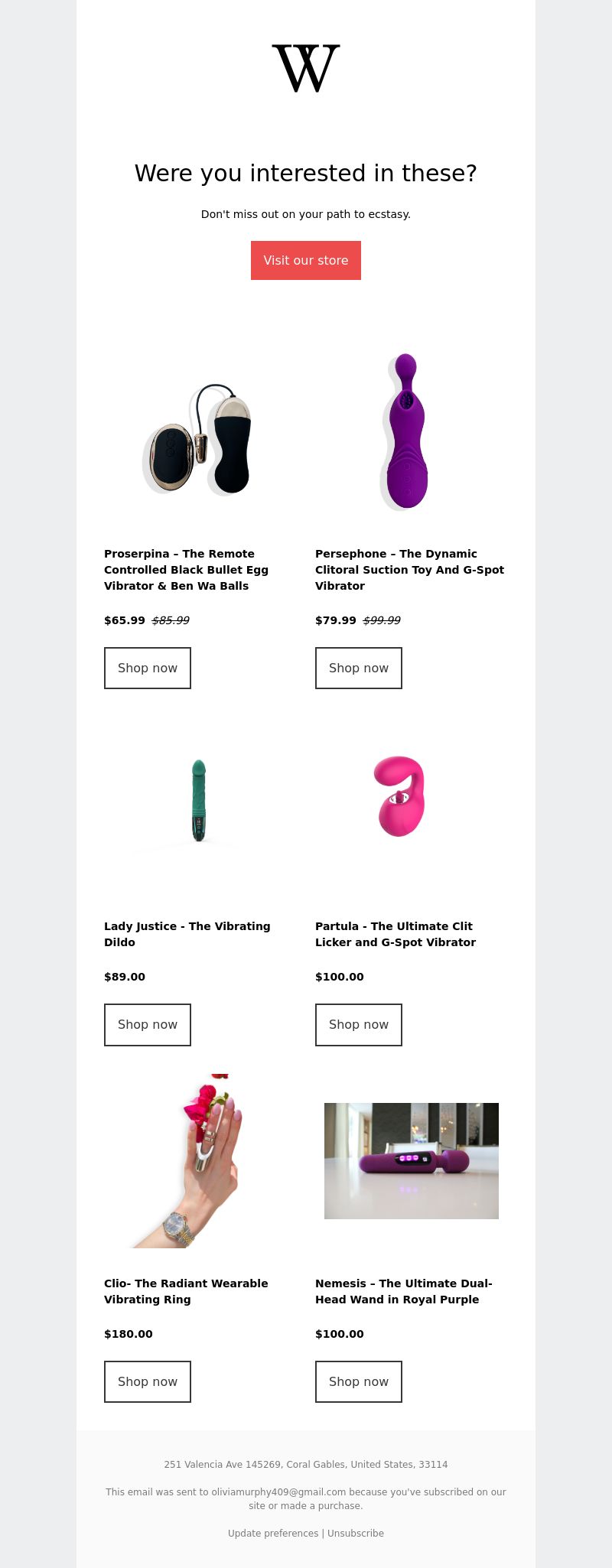Open the Partula Ultimate product title link

396,934
